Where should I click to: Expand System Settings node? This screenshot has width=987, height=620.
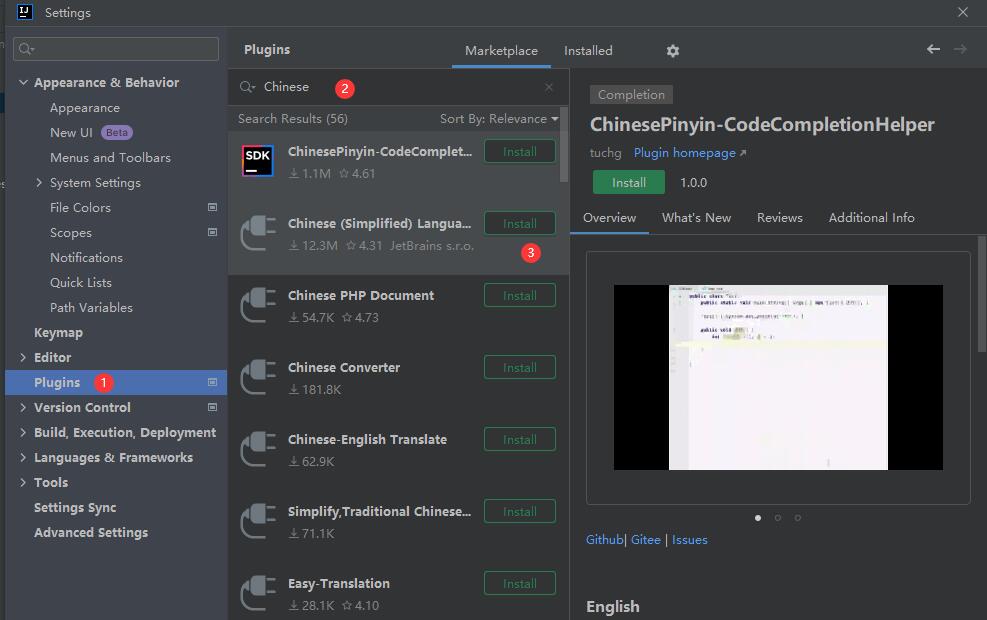point(39,183)
